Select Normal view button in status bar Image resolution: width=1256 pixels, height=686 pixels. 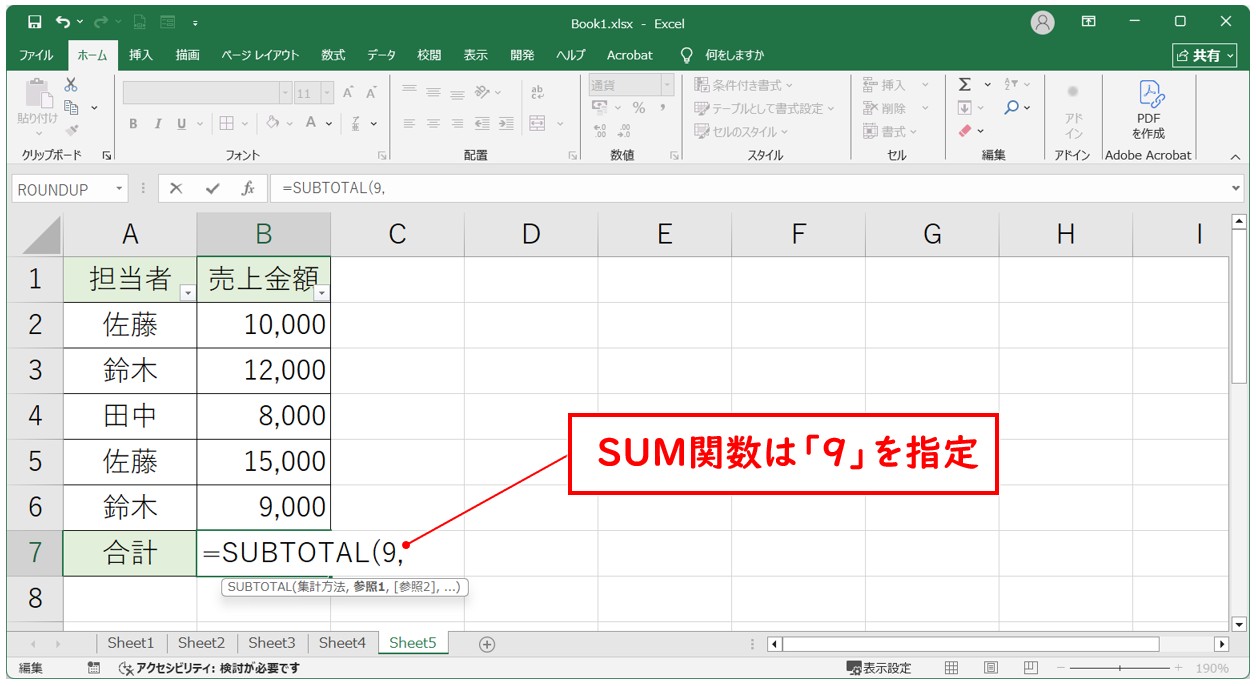click(x=952, y=668)
